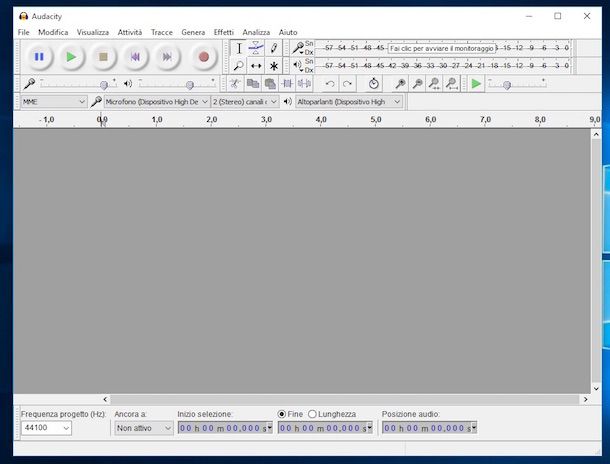Image resolution: width=610 pixels, height=464 pixels.
Task: Skip to end of project
Action: pyautogui.click(x=167, y=57)
